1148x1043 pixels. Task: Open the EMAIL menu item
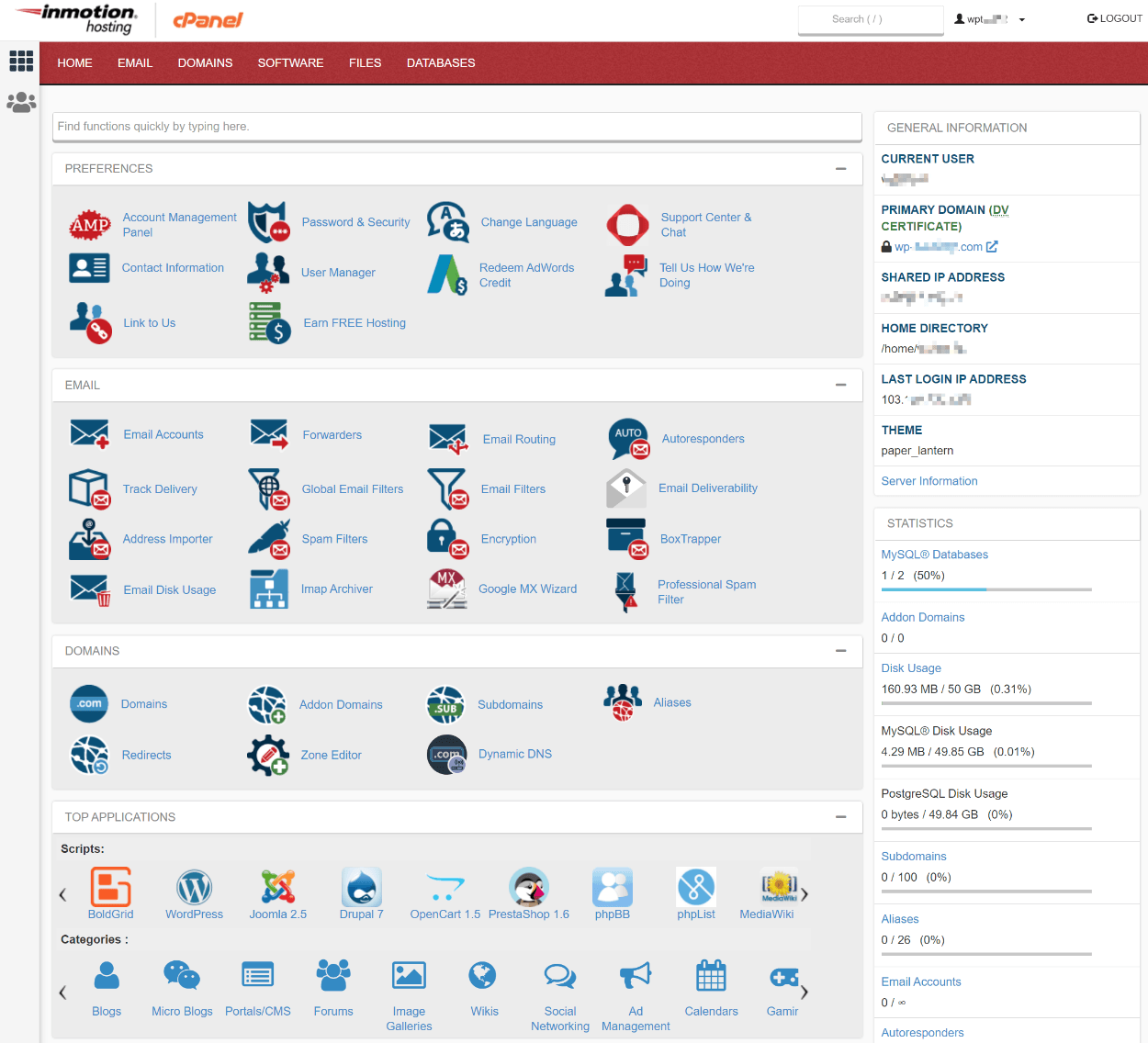pyautogui.click(x=135, y=63)
